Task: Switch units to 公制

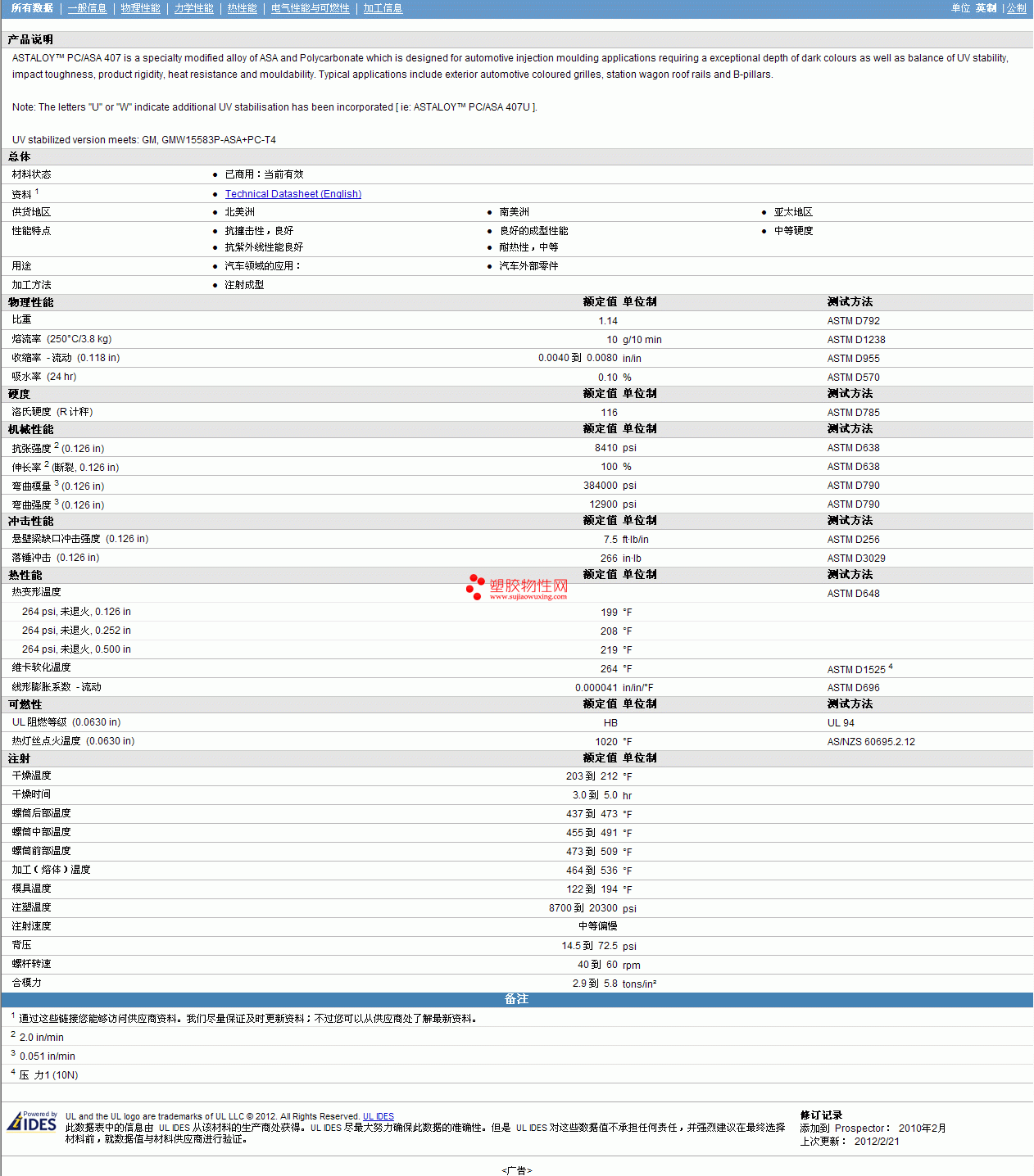Action: pyautogui.click(x=1016, y=8)
